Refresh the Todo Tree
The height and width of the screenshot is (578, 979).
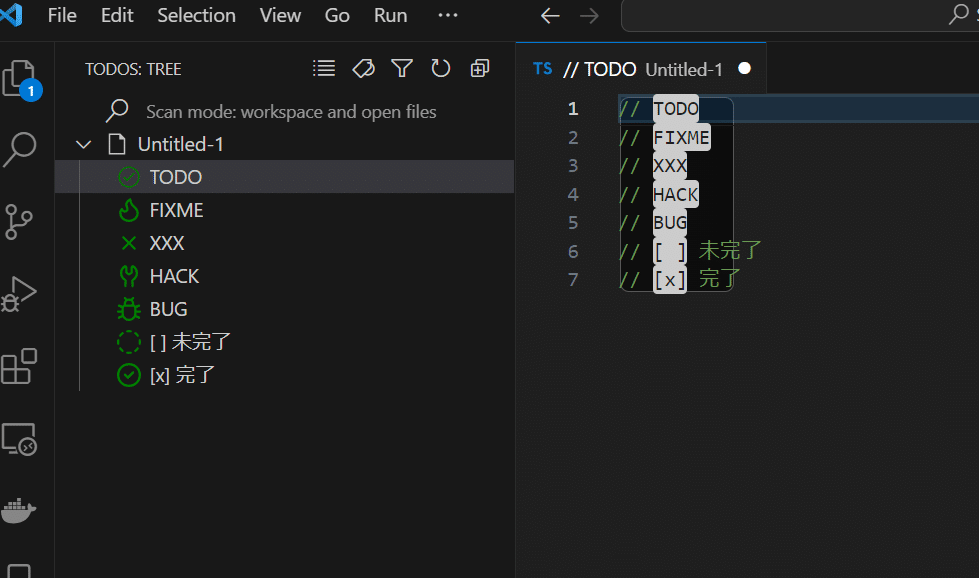click(x=441, y=68)
